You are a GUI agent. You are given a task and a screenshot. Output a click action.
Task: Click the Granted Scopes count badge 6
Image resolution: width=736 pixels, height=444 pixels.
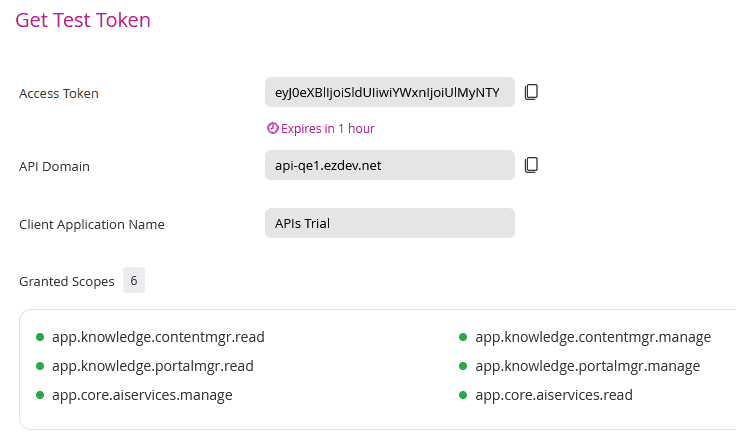134,281
